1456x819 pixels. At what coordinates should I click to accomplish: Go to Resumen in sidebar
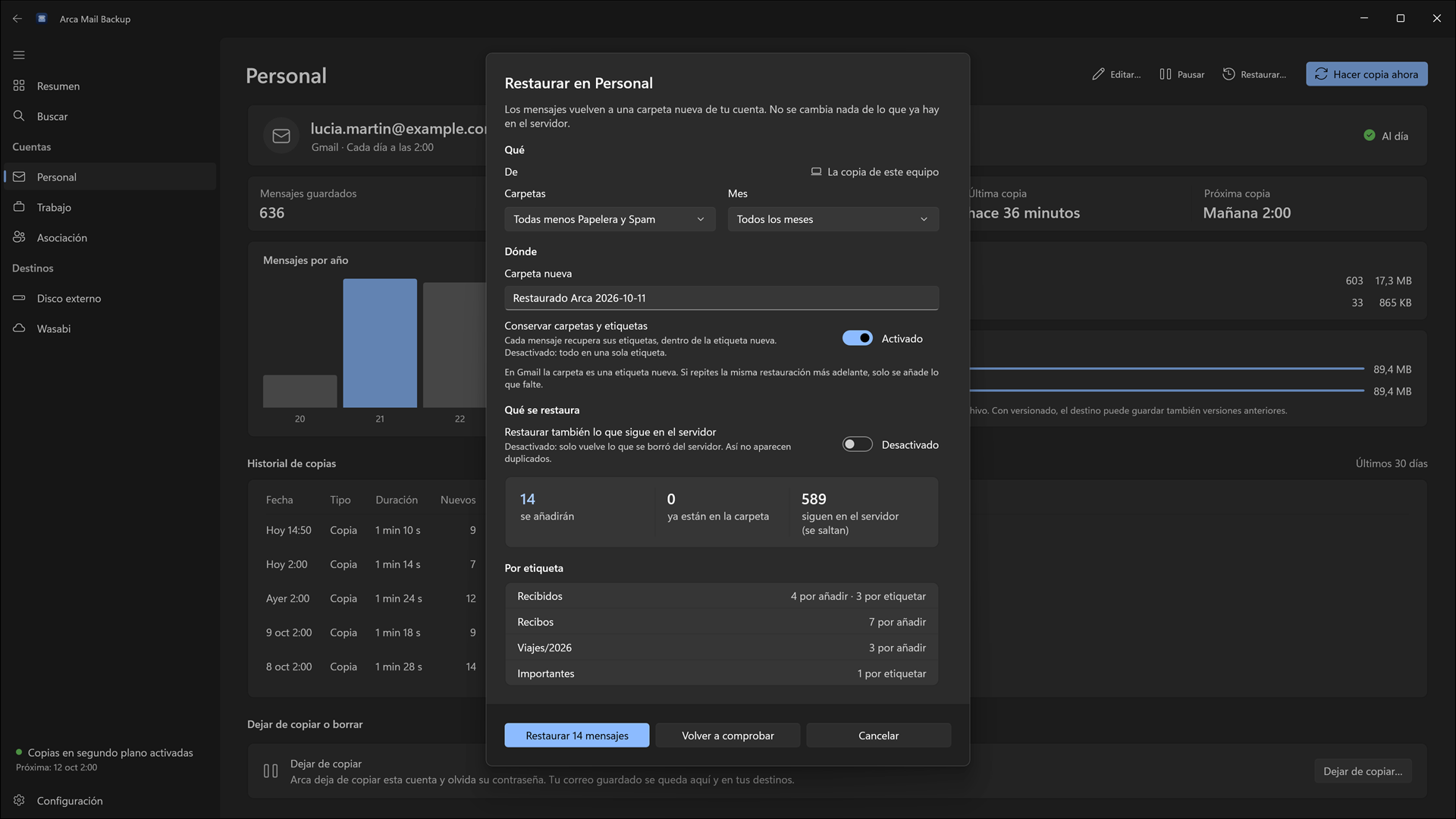[x=110, y=86]
